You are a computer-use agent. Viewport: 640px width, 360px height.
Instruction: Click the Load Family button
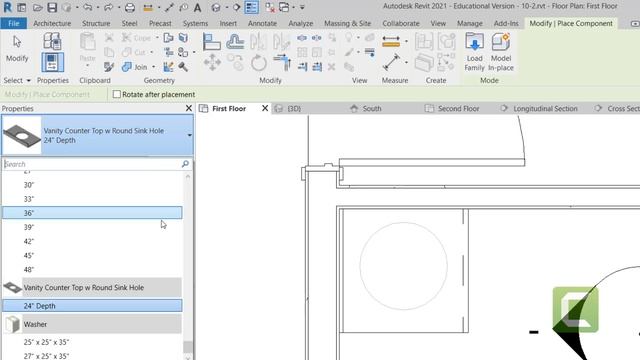pyautogui.click(x=474, y=52)
